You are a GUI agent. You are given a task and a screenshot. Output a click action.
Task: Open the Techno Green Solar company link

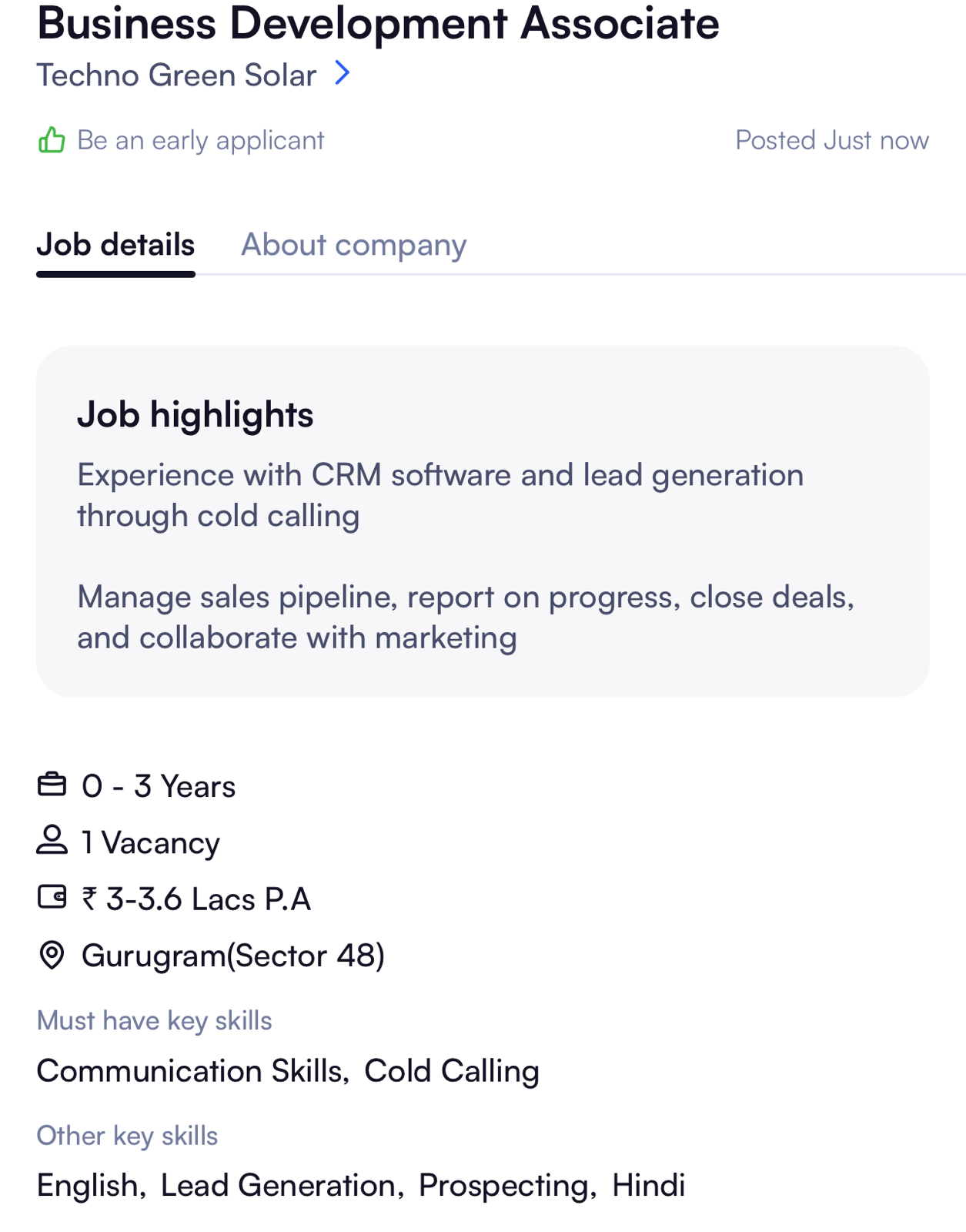[176, 75]
